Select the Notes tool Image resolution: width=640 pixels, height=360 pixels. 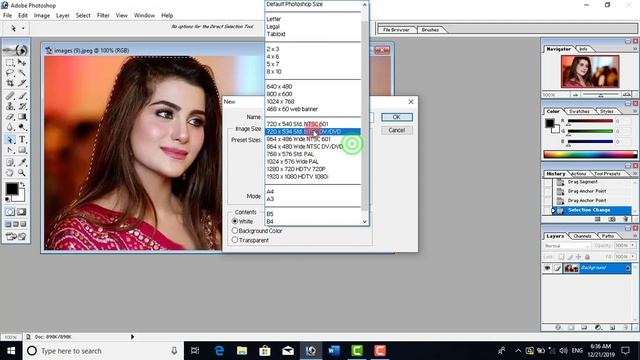[10, 162]
